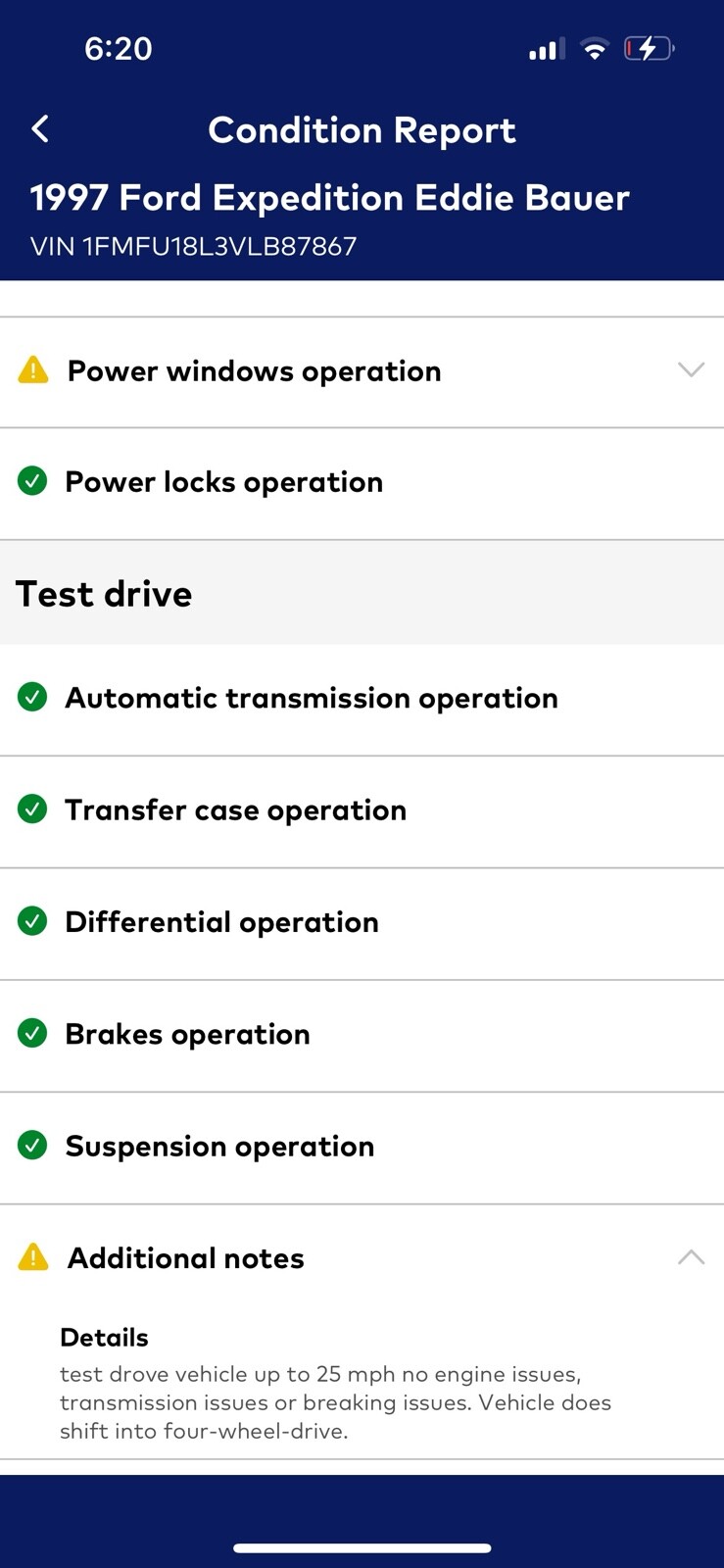Tap the battery charging icon in status bar
Viewport: 724px width, 1568px height.
click(649, 48)
